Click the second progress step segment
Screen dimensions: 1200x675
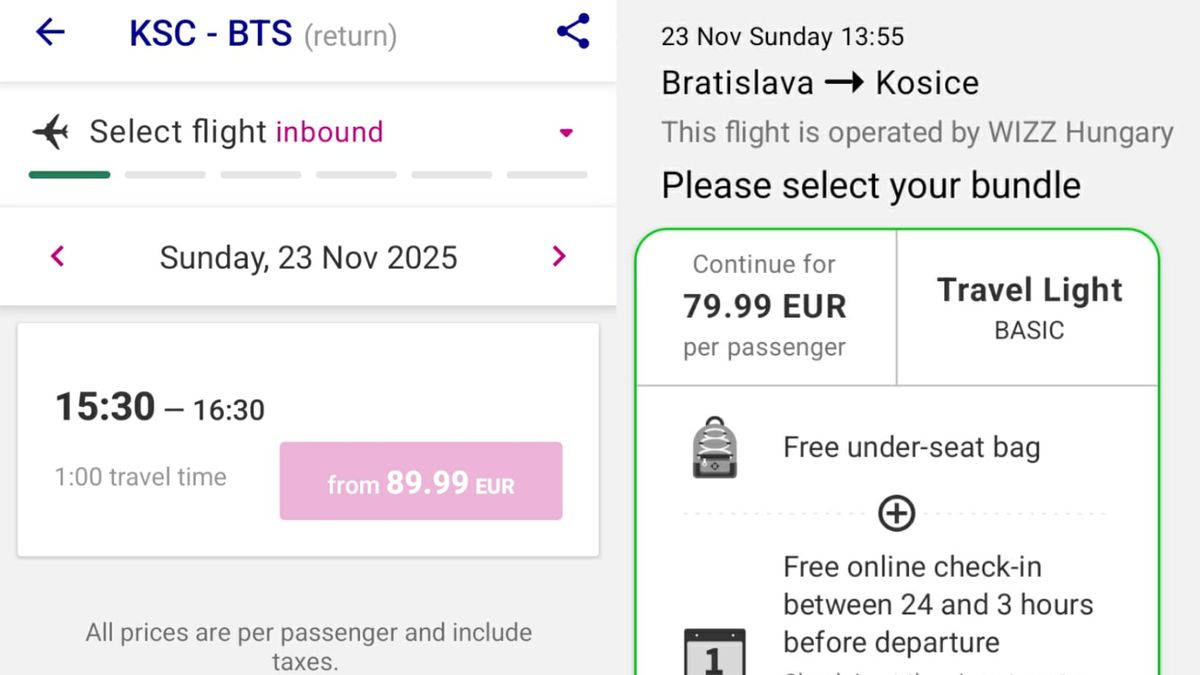165,175
